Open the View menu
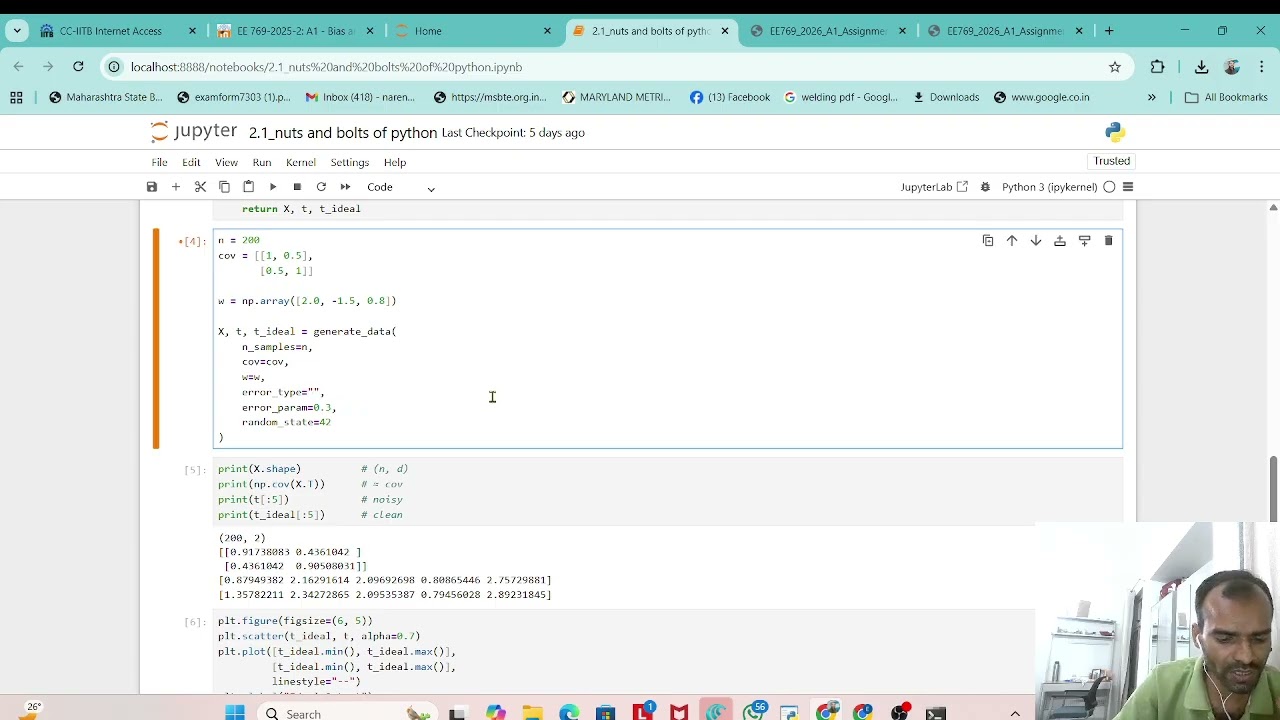The image size is (1280, 720). [226, 162]
